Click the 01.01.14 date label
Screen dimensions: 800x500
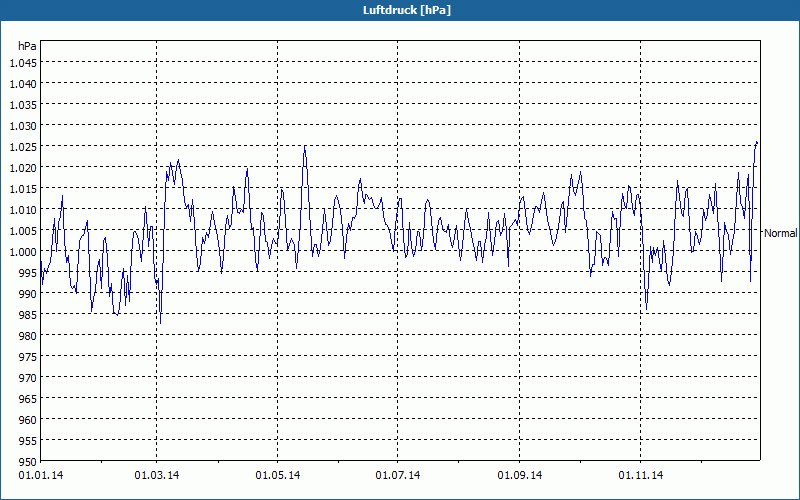[41, 475]
